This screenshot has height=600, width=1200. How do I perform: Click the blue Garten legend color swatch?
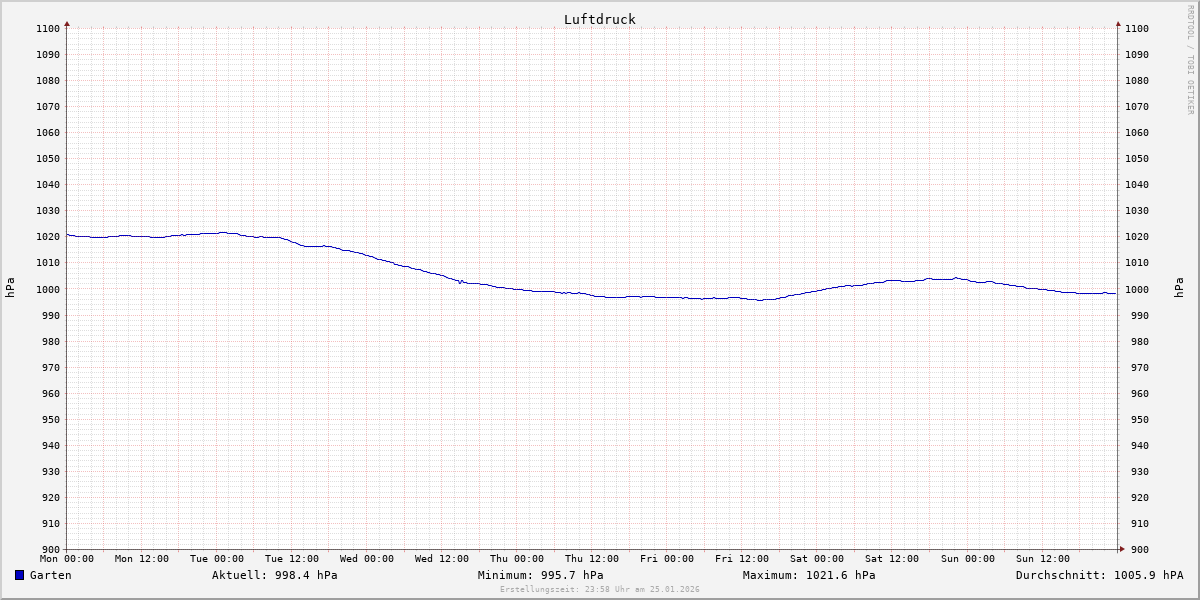(19, 575)
